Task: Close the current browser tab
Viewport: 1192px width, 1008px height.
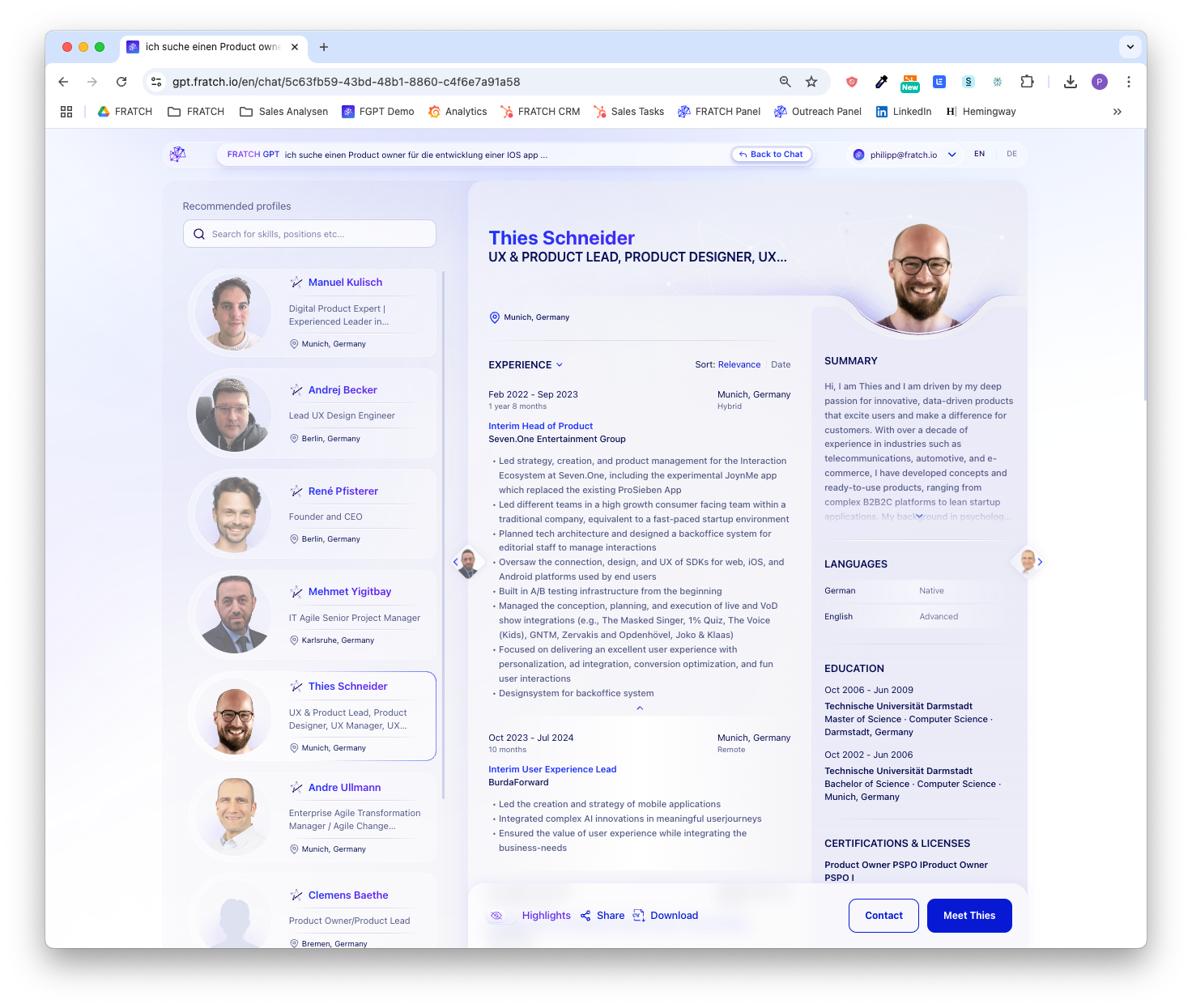Action: click(x=295, y=47)
